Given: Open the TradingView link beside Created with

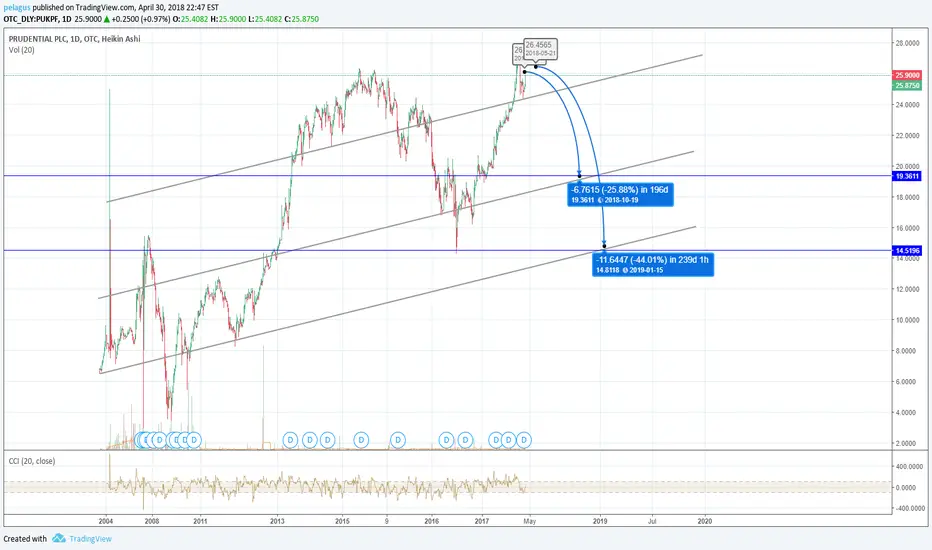Looking at the screenshot, I should click(x=90, y=539).
